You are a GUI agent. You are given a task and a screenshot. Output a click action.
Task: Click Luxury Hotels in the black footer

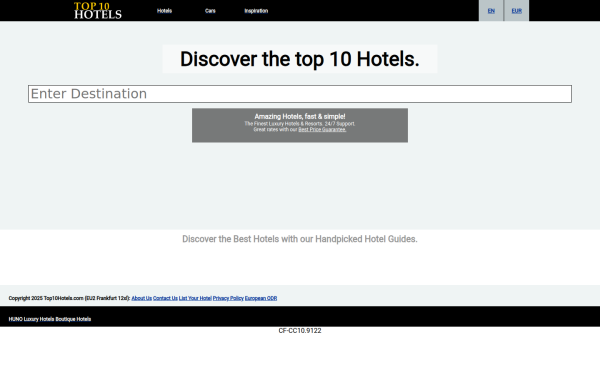(x=39, y=319)
